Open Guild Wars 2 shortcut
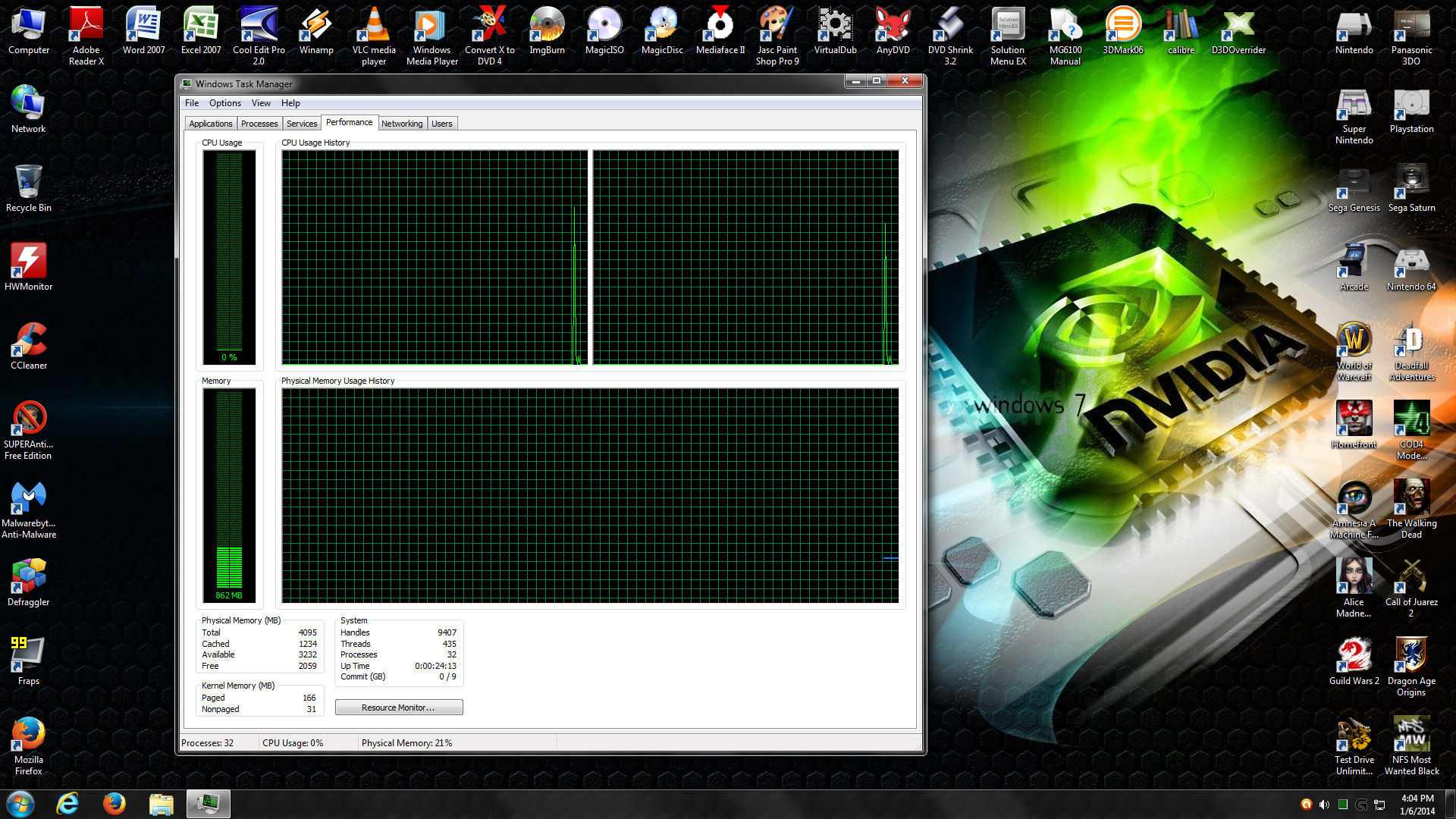The width and height of the screenshot is (1456, 819). pos(1354,663)
